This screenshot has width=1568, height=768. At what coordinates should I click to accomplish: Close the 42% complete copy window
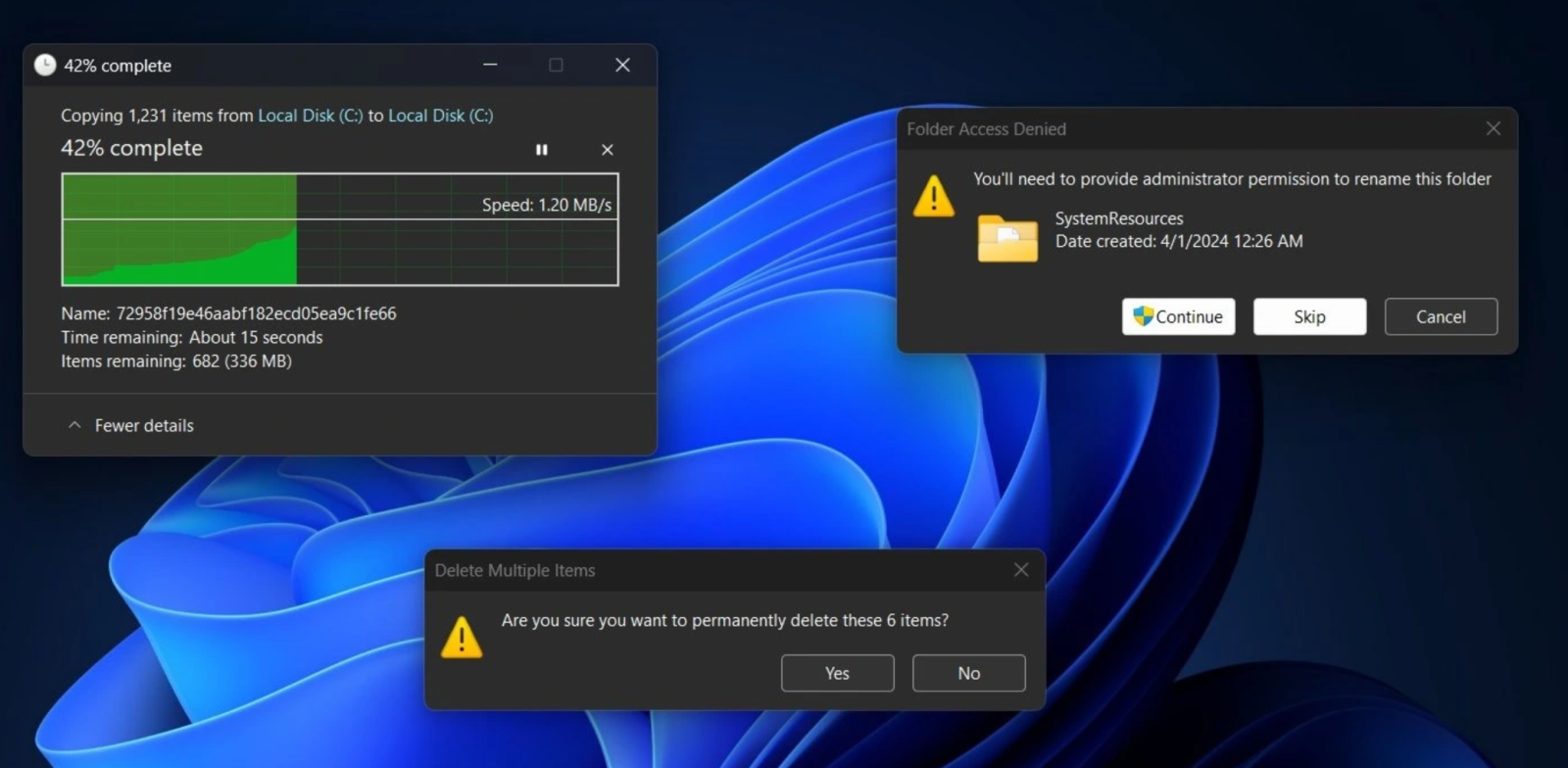point(622,65)
